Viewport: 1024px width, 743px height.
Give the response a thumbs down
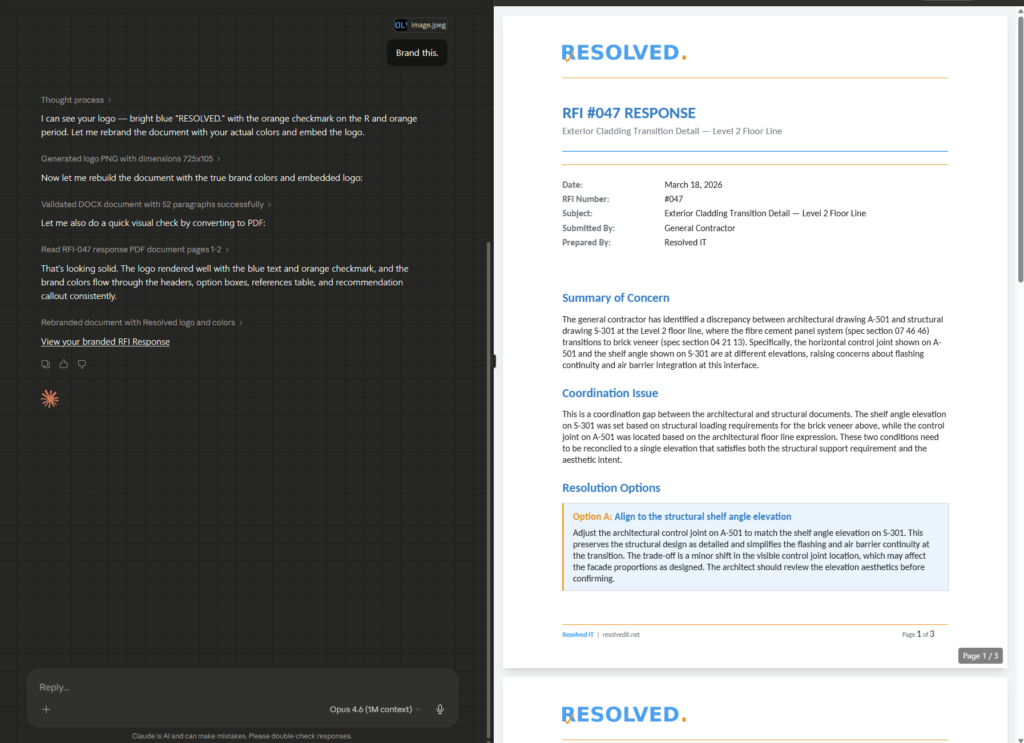tap(82, 364)
